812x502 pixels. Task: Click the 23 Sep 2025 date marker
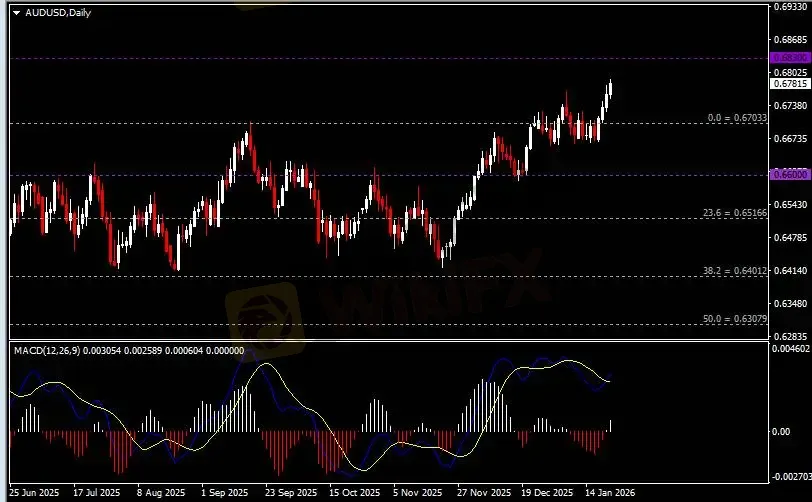[291, 492]
